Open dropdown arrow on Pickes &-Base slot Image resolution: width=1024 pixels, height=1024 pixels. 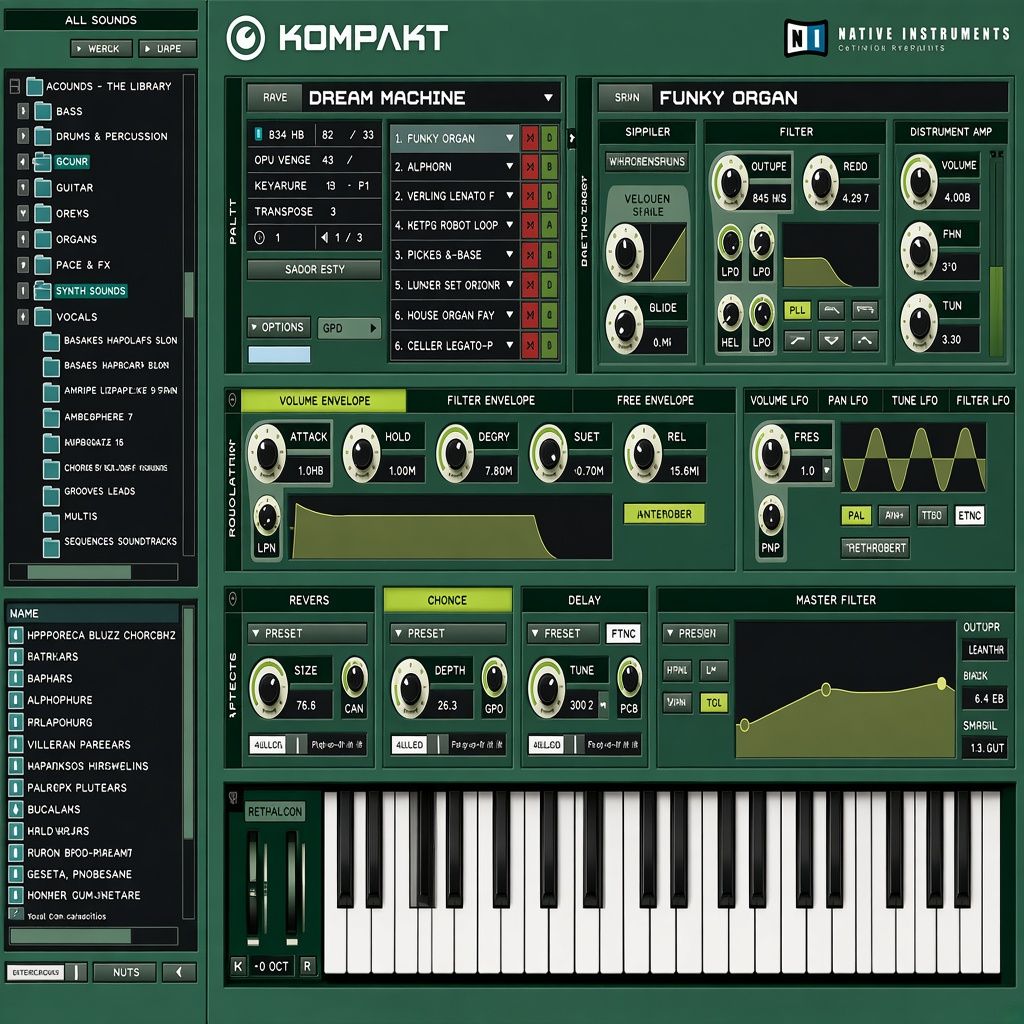[509, 255]
